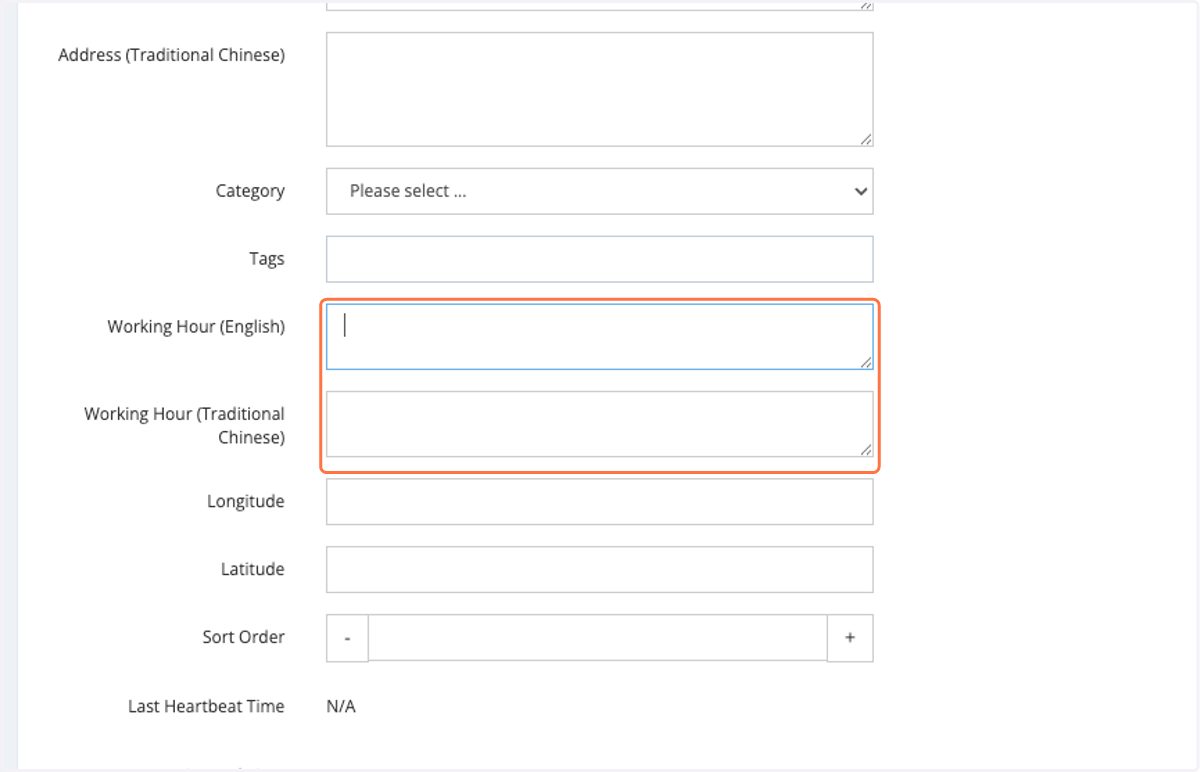The width and height of the screenshot is (1200, 772).
Task: Click the Category dropdown chevron arrow
Action: (860, 191)
